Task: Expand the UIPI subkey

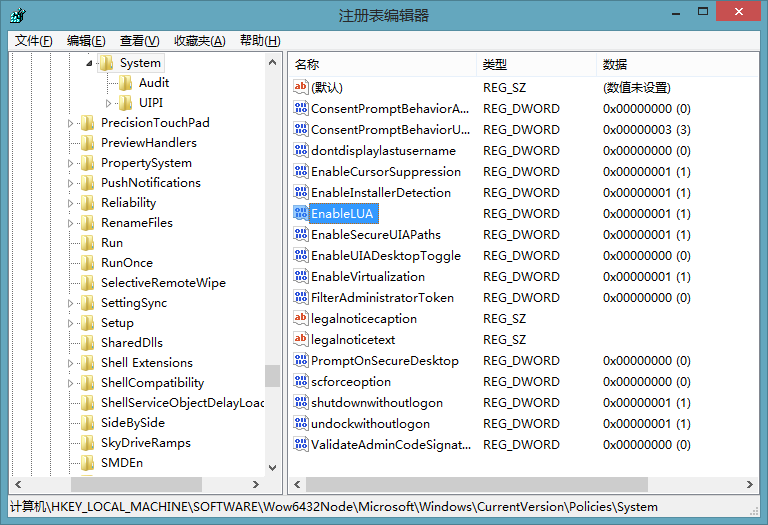Action: [109, 103]
